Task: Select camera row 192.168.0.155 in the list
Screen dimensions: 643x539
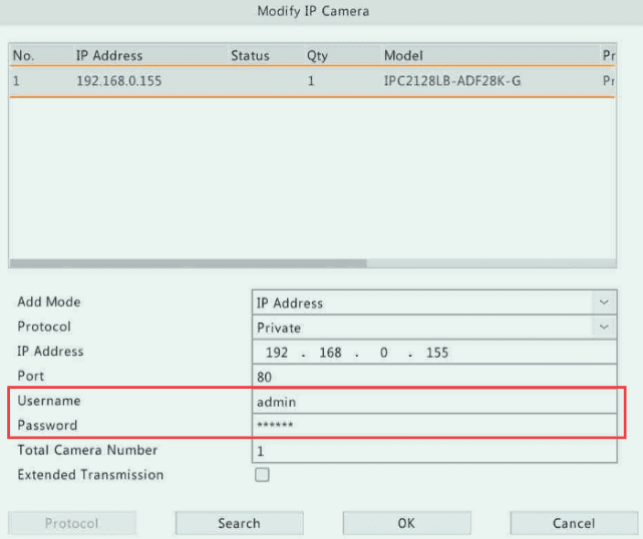Action: point(300,81)
